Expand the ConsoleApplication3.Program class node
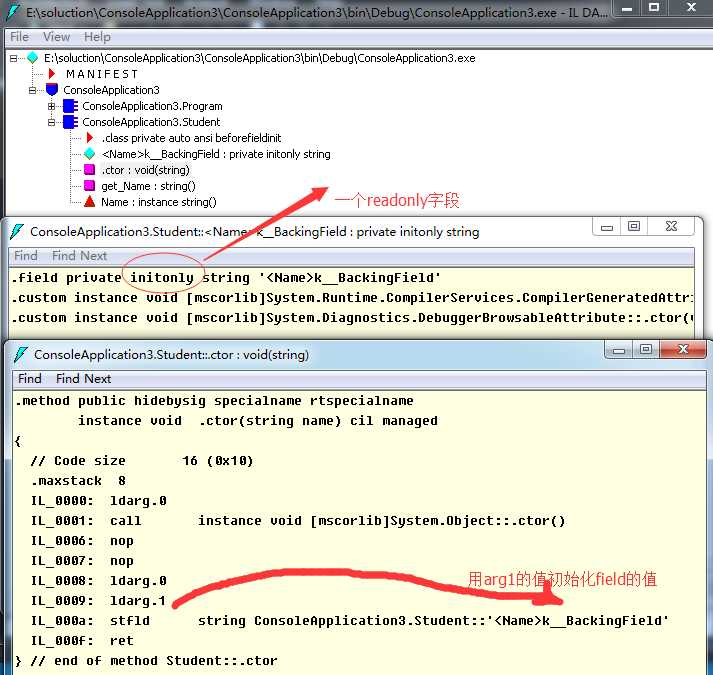The width and height of the screenshot is (713, 675). pos(51,106)
